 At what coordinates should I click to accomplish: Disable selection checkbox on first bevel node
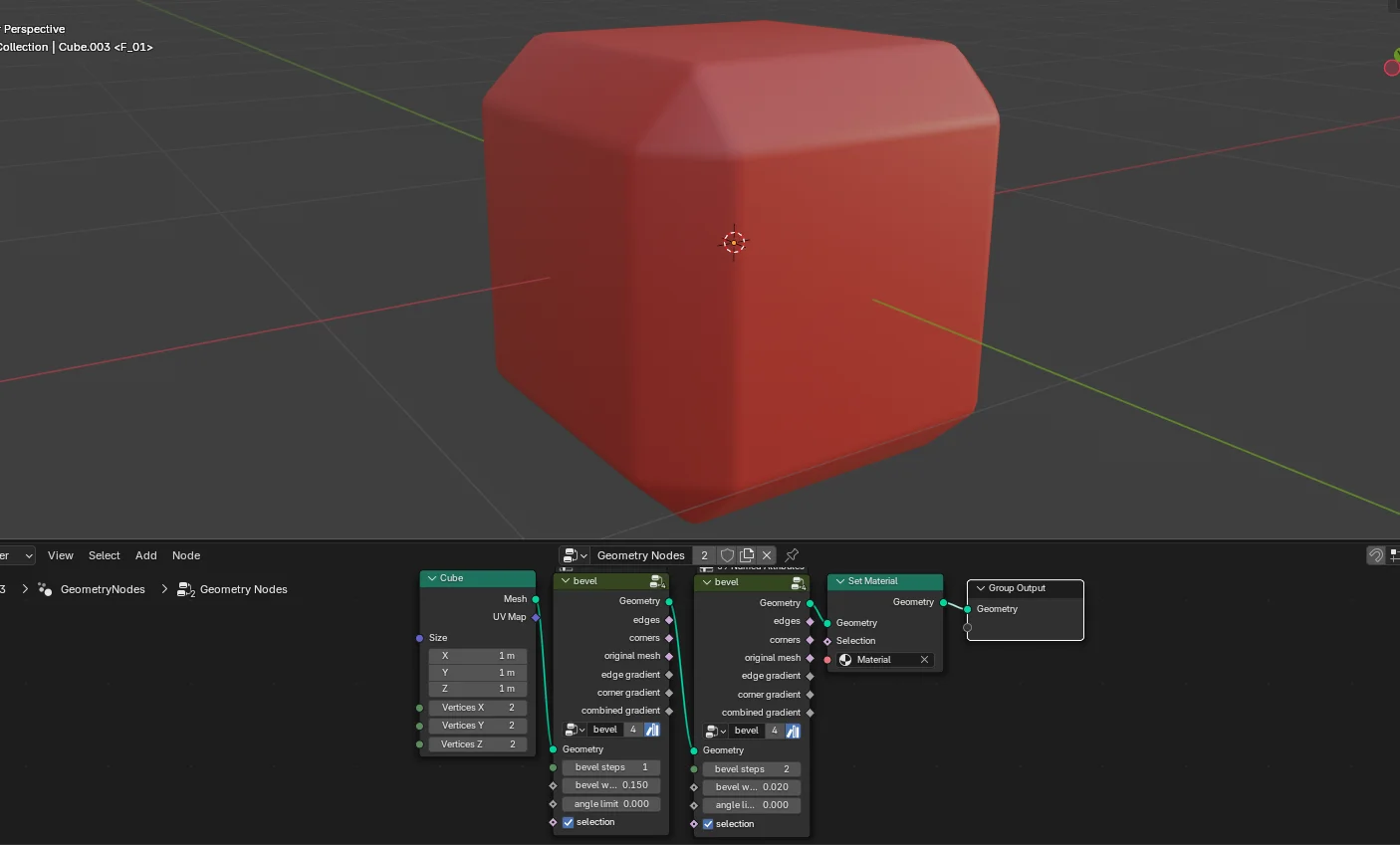[569, 821]
